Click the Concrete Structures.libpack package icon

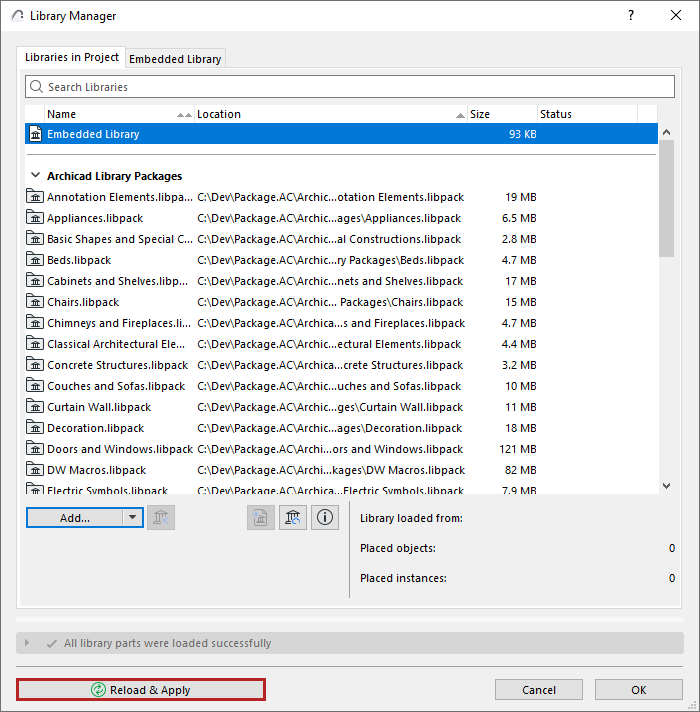35,364
